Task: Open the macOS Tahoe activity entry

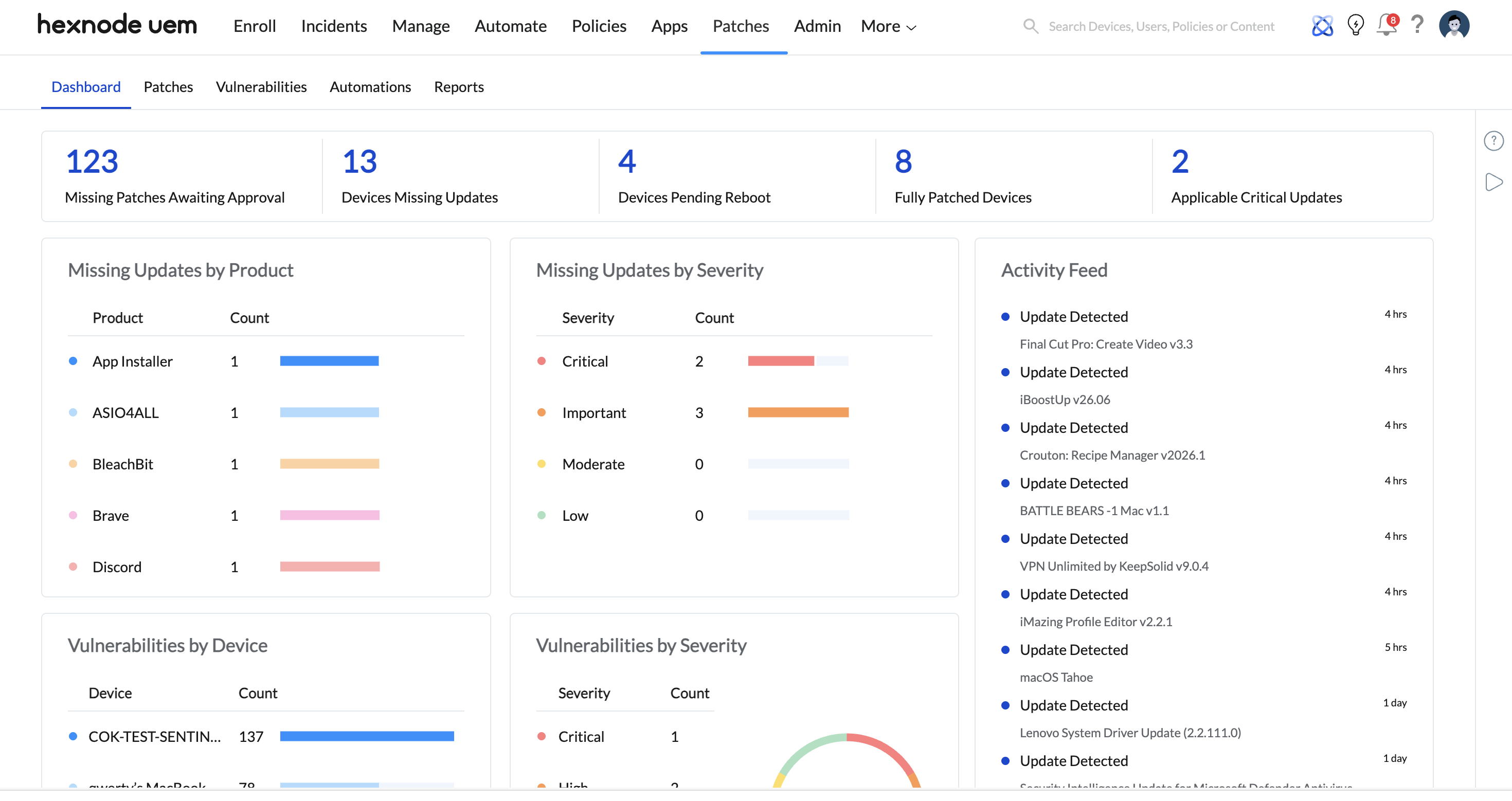Action: pyautogui.click(x=1056, y=677)
